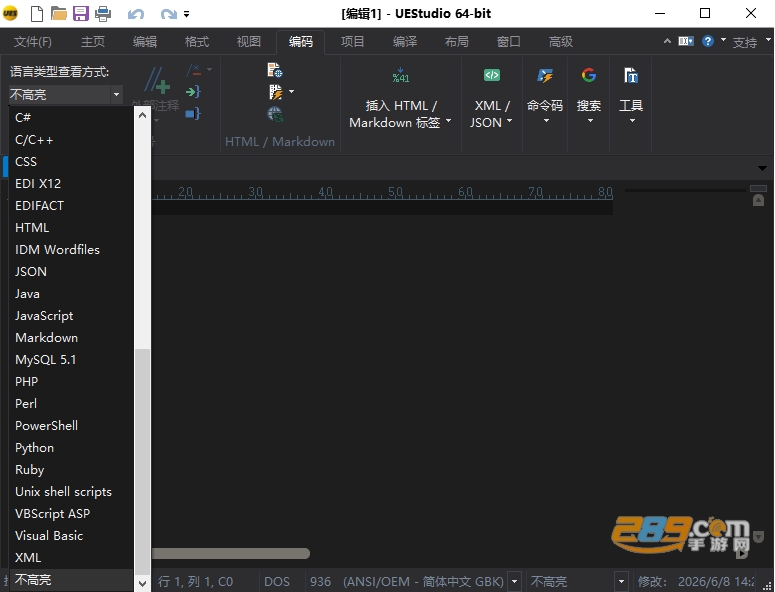
Task: Click the remove comment icon
Action: point(194,70)
